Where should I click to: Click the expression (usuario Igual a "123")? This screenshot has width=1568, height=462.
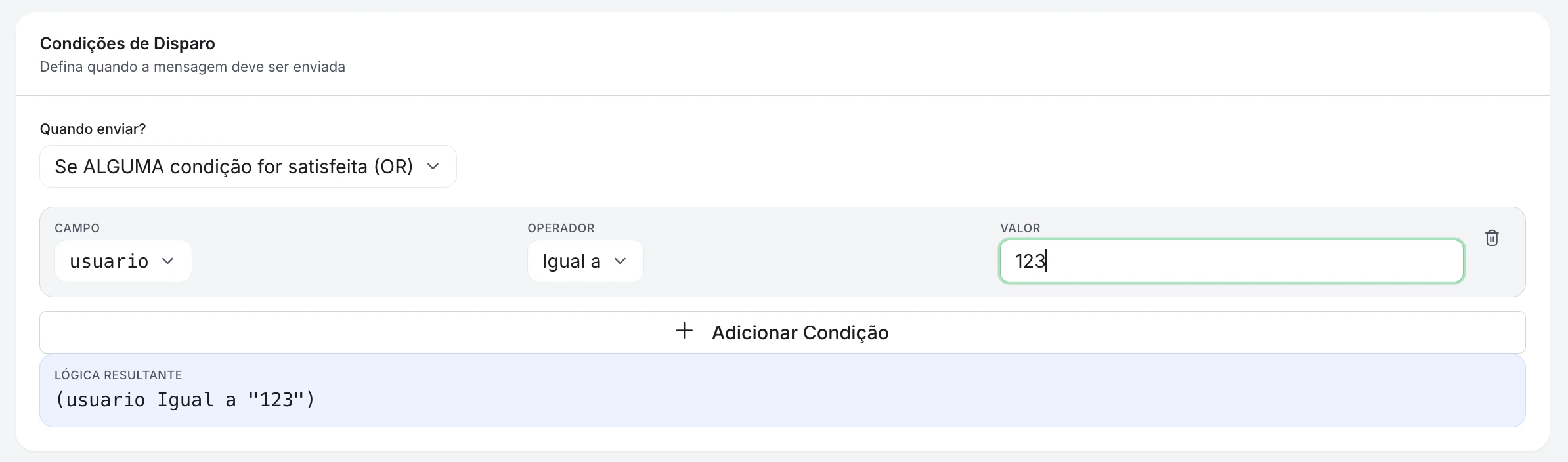tap(186, 400)
